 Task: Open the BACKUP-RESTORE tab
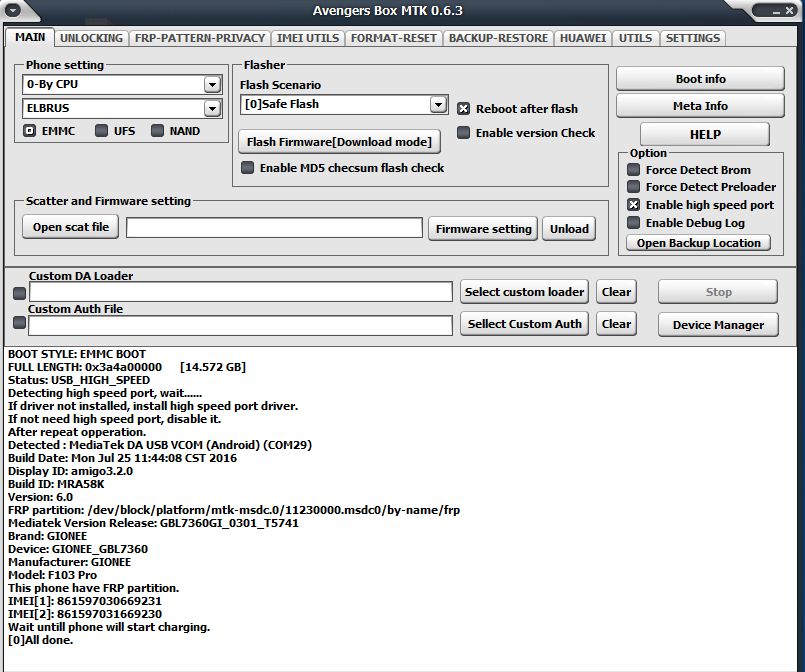(499, 38)
